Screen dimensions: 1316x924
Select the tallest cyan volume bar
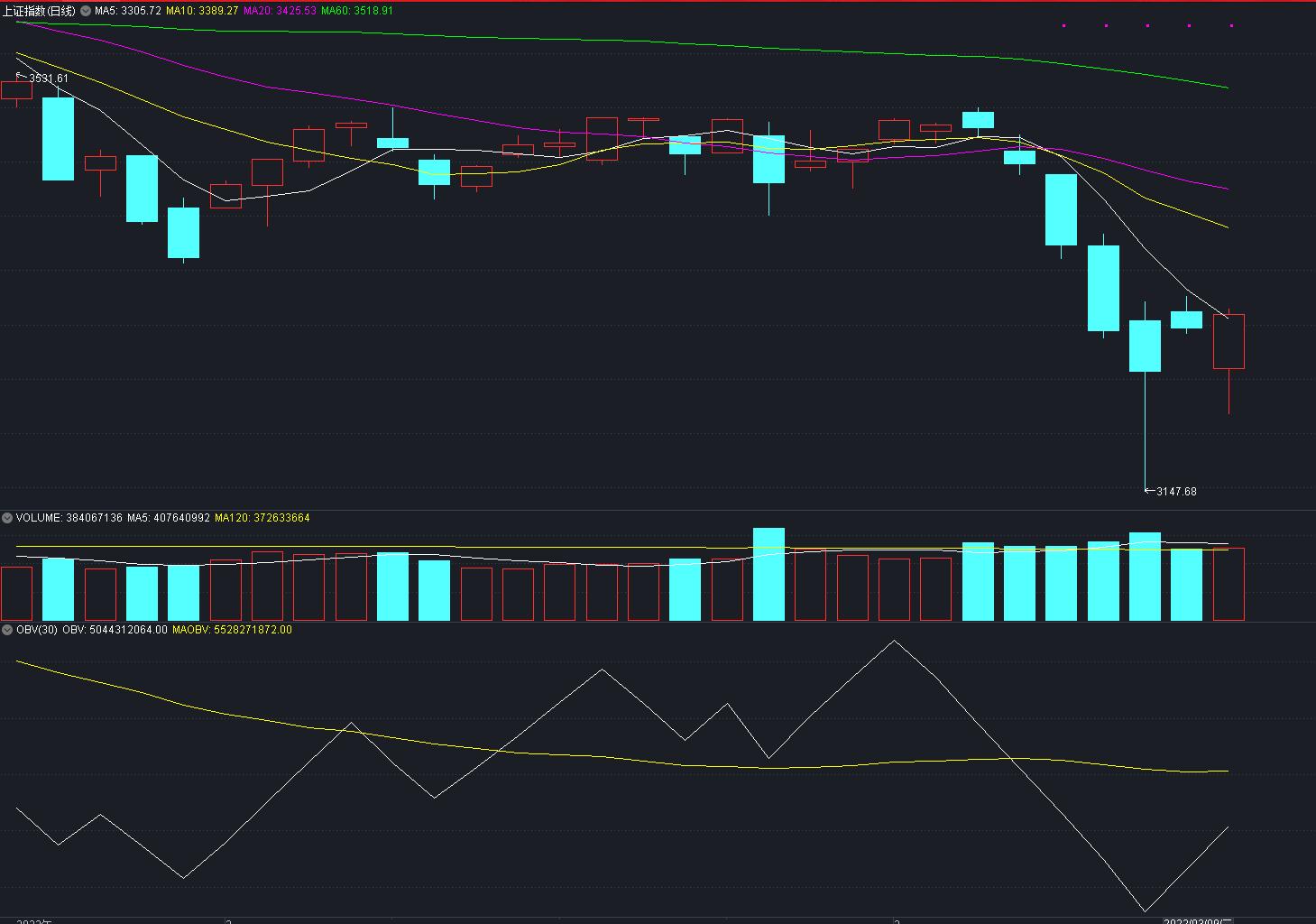(x=768, y=574)
